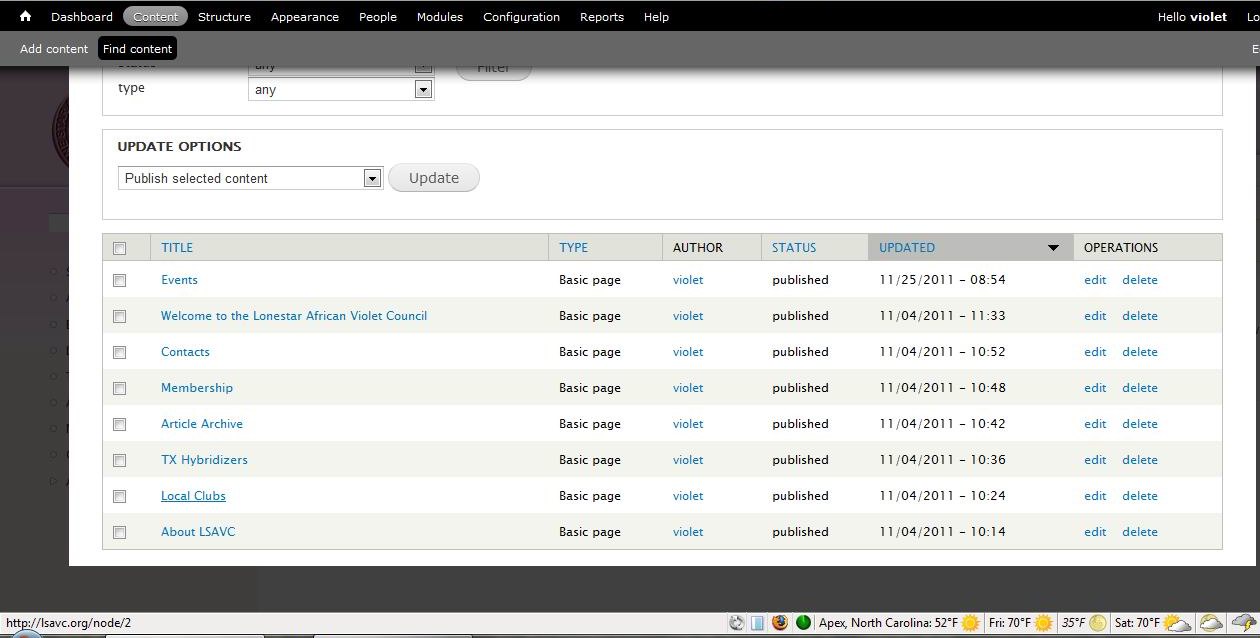The width and height of the screenshot is (1260, 638).
Task: Go to the Appearance menu
Action: pos(305,16)
